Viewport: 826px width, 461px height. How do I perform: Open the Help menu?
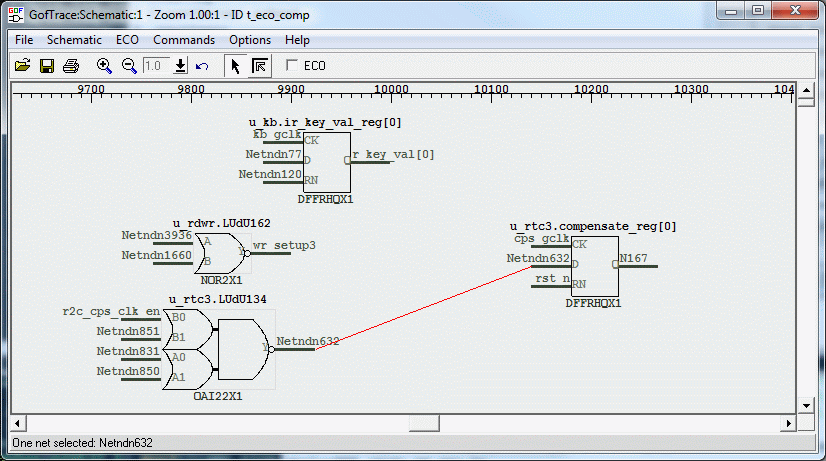point(297,40)
